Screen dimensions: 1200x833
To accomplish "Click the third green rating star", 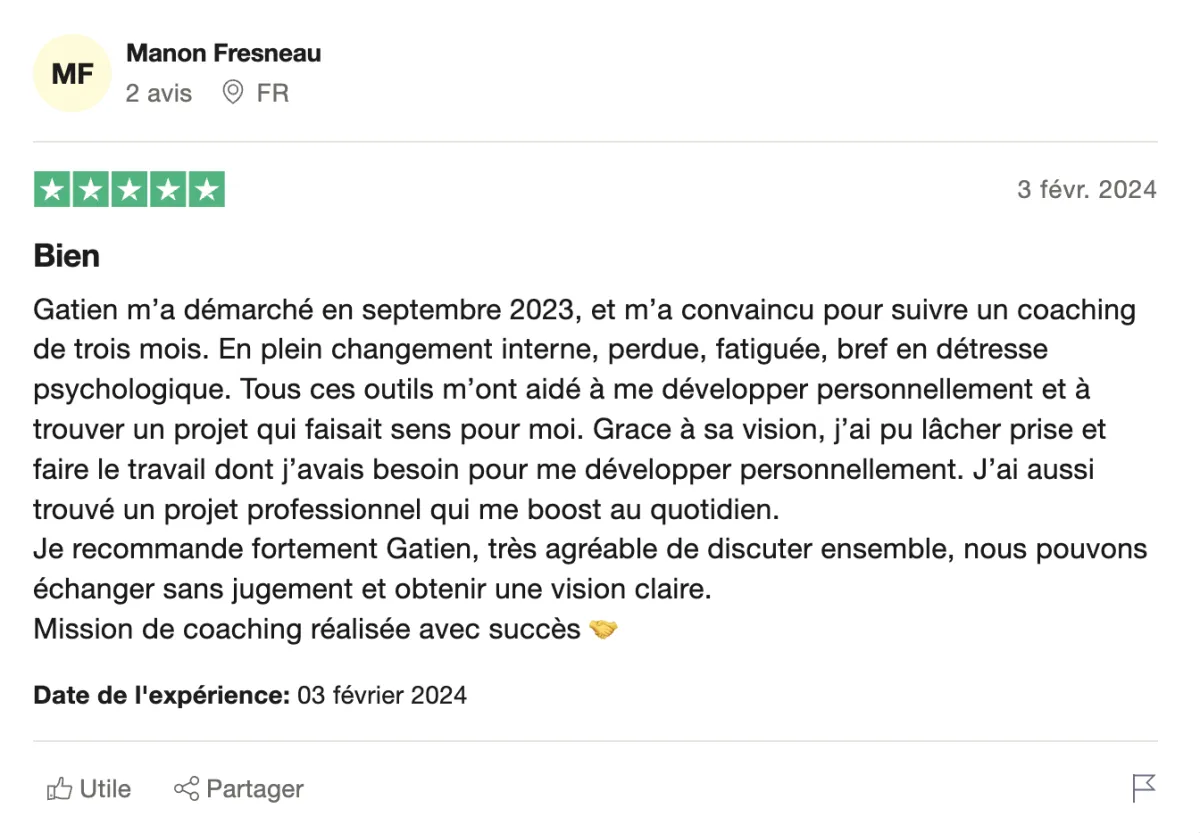I will [x=129, y=190].
